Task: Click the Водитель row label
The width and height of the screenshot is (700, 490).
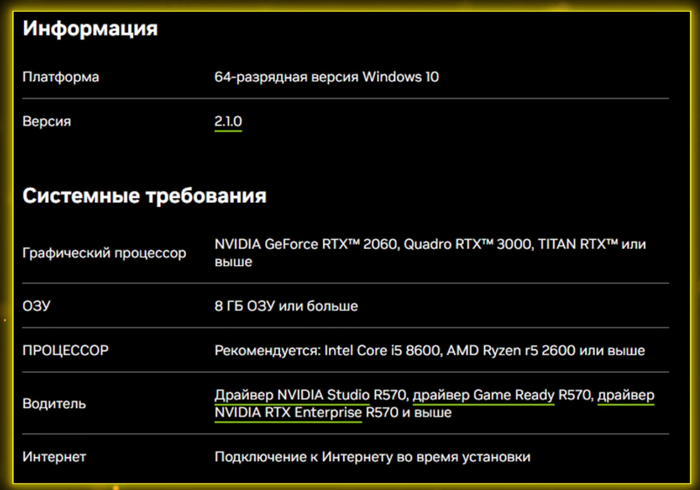Action: tap(54, 403)
